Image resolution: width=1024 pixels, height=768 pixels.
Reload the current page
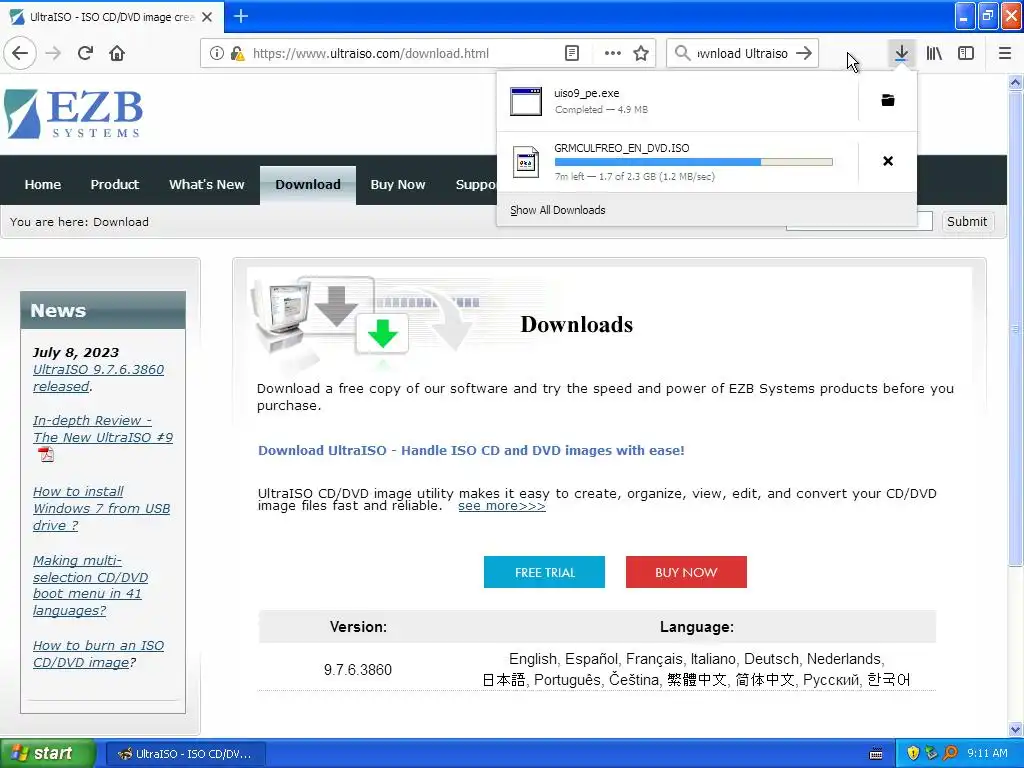85,53
